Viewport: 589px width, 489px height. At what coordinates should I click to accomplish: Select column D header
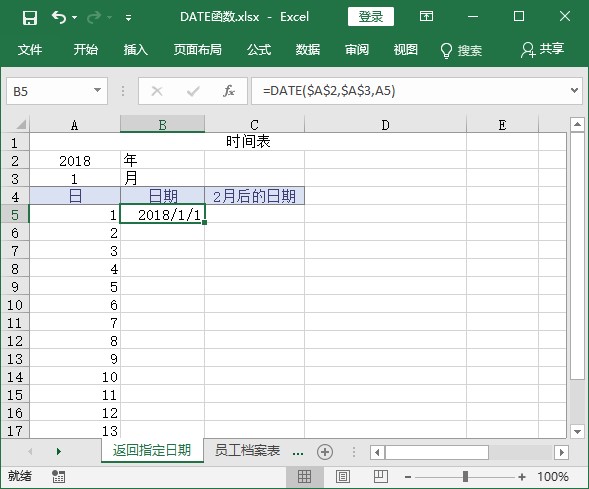point(385,124)
